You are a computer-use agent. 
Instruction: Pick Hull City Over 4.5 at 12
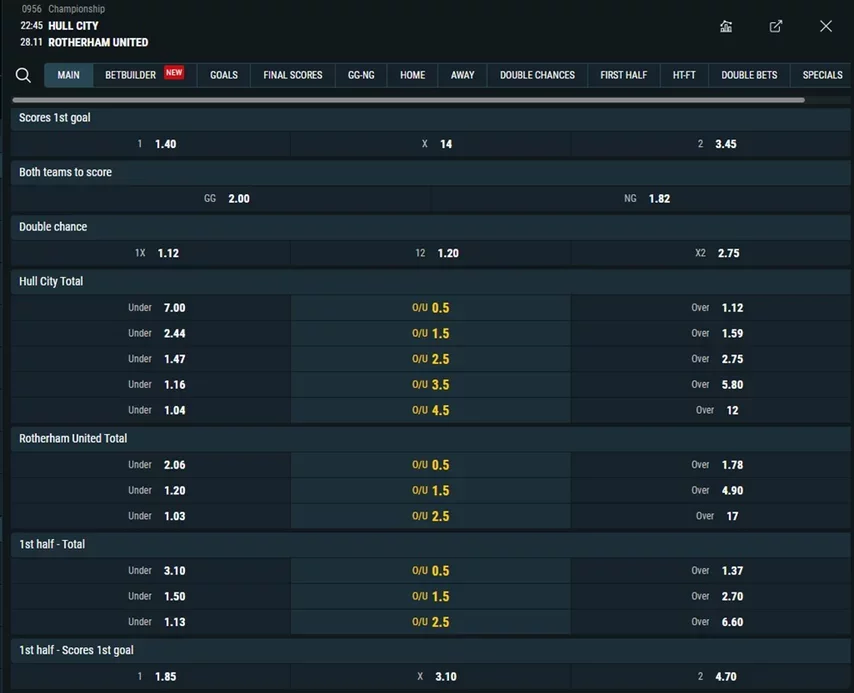pyautogui.click(x=711, y=410)
